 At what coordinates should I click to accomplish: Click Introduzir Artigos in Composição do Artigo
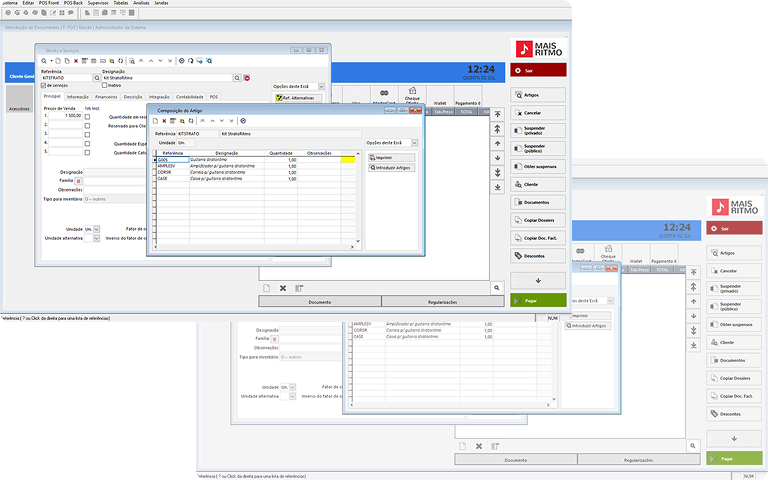tap(391, 168)
